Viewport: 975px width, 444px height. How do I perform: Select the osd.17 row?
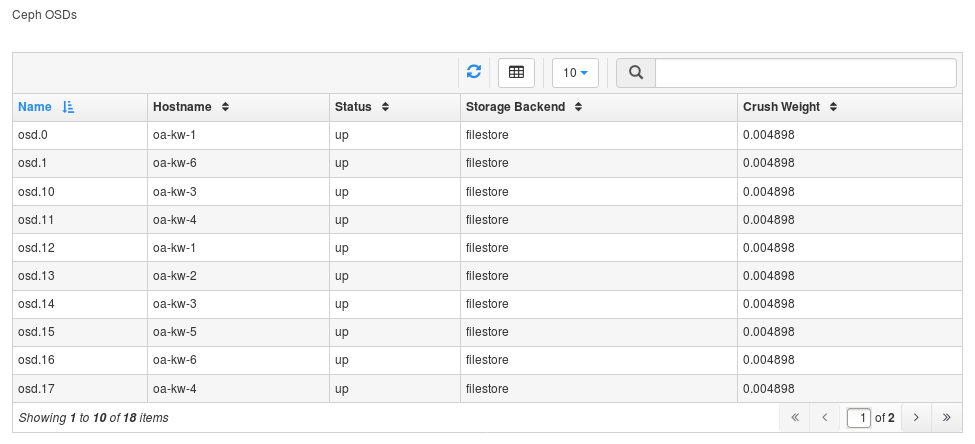(x=36, y=389)
